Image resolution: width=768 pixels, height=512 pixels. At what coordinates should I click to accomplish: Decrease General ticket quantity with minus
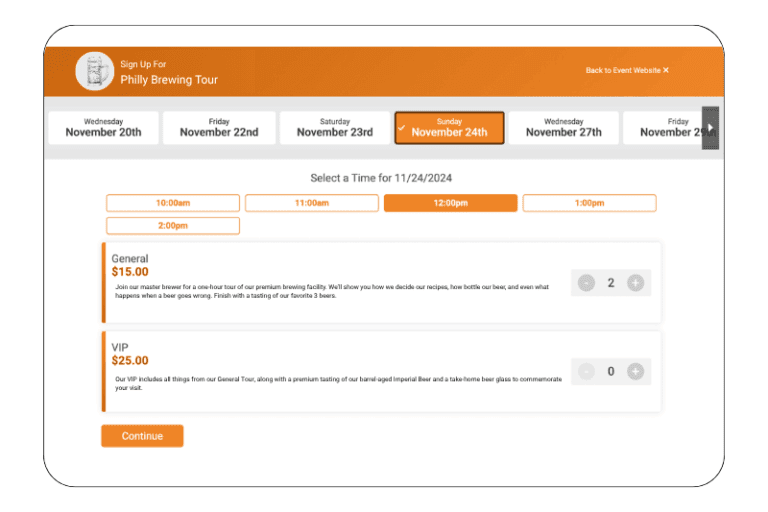[587, 283]
